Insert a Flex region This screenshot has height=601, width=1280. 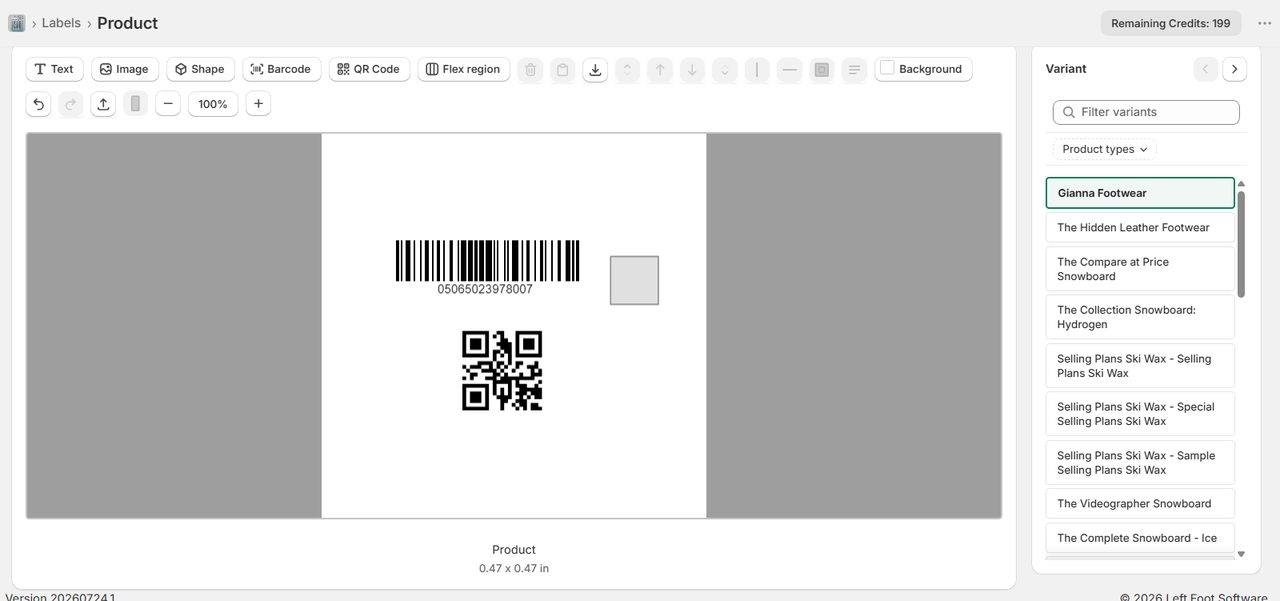464,69
